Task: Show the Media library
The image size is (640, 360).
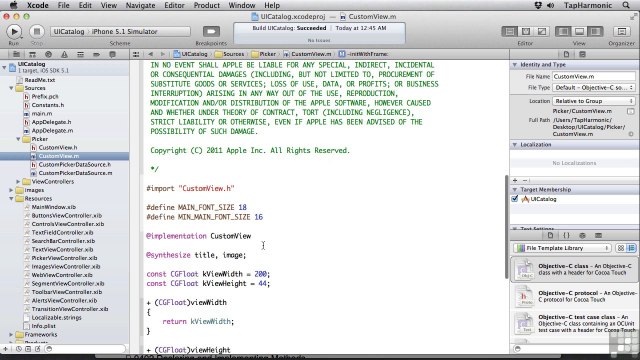Action: coord(598,236)
